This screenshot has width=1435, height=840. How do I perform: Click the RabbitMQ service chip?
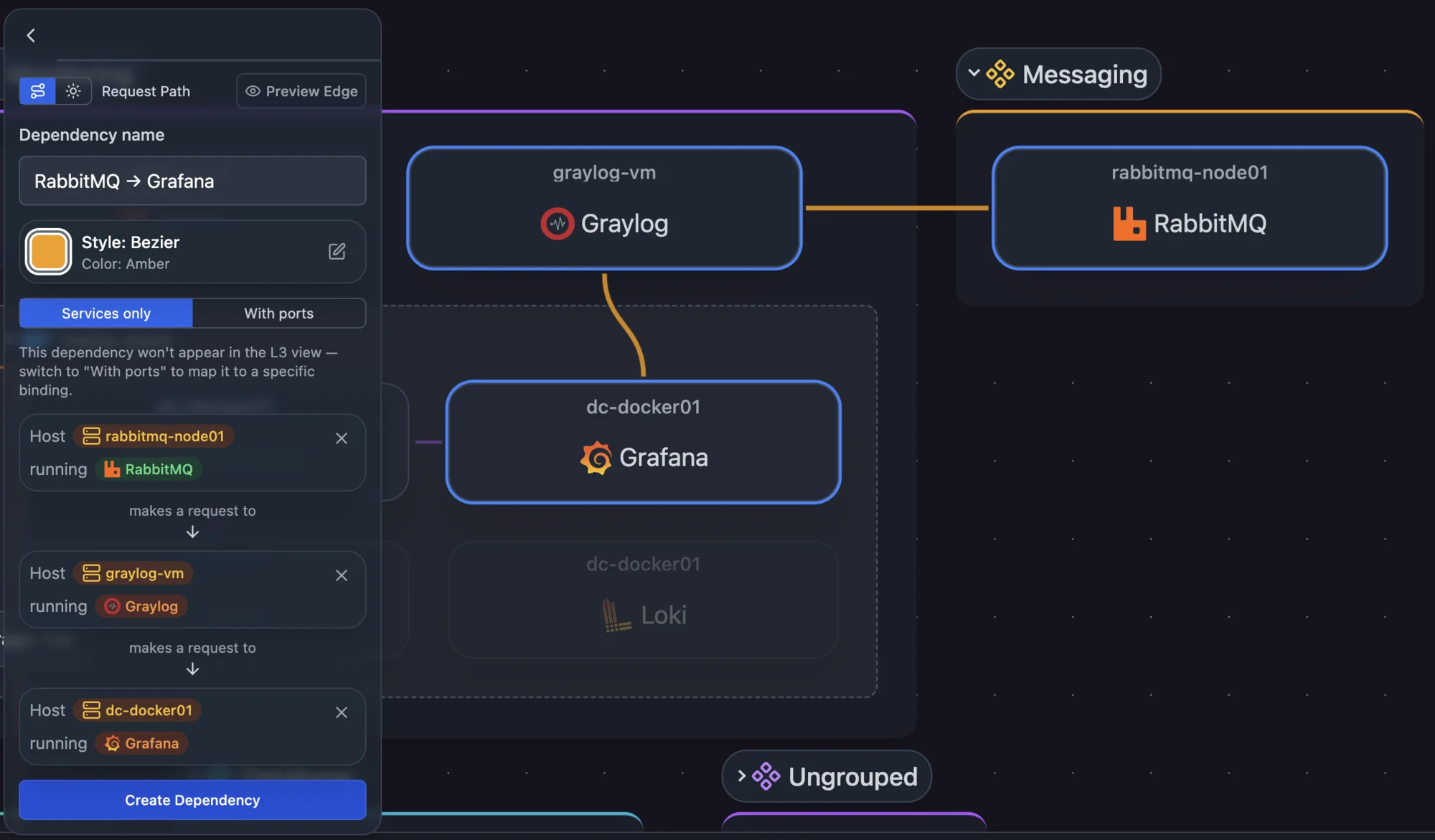tap(149, 469)
